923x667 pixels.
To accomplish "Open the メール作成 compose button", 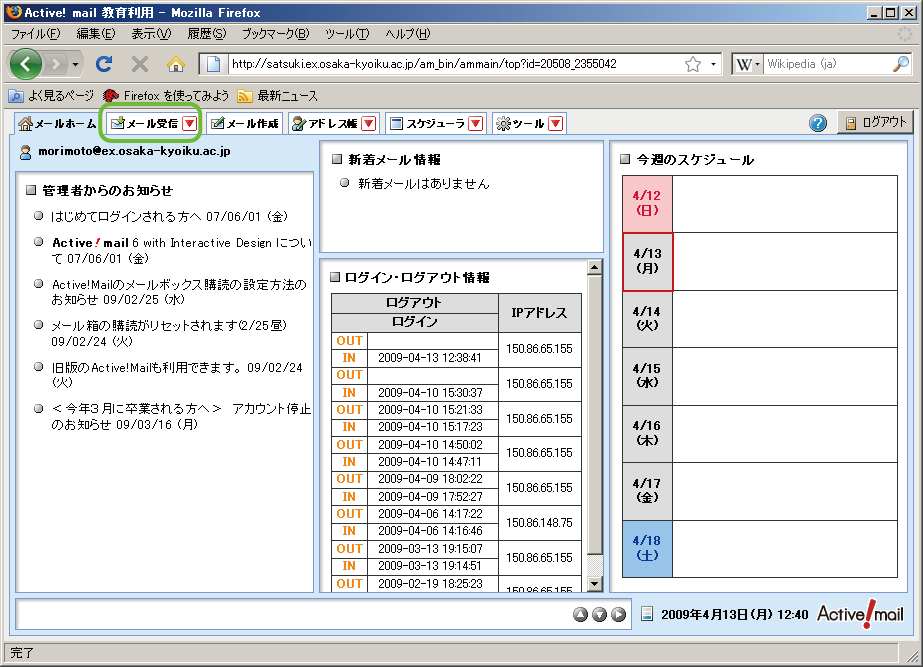I will point(245,124).
